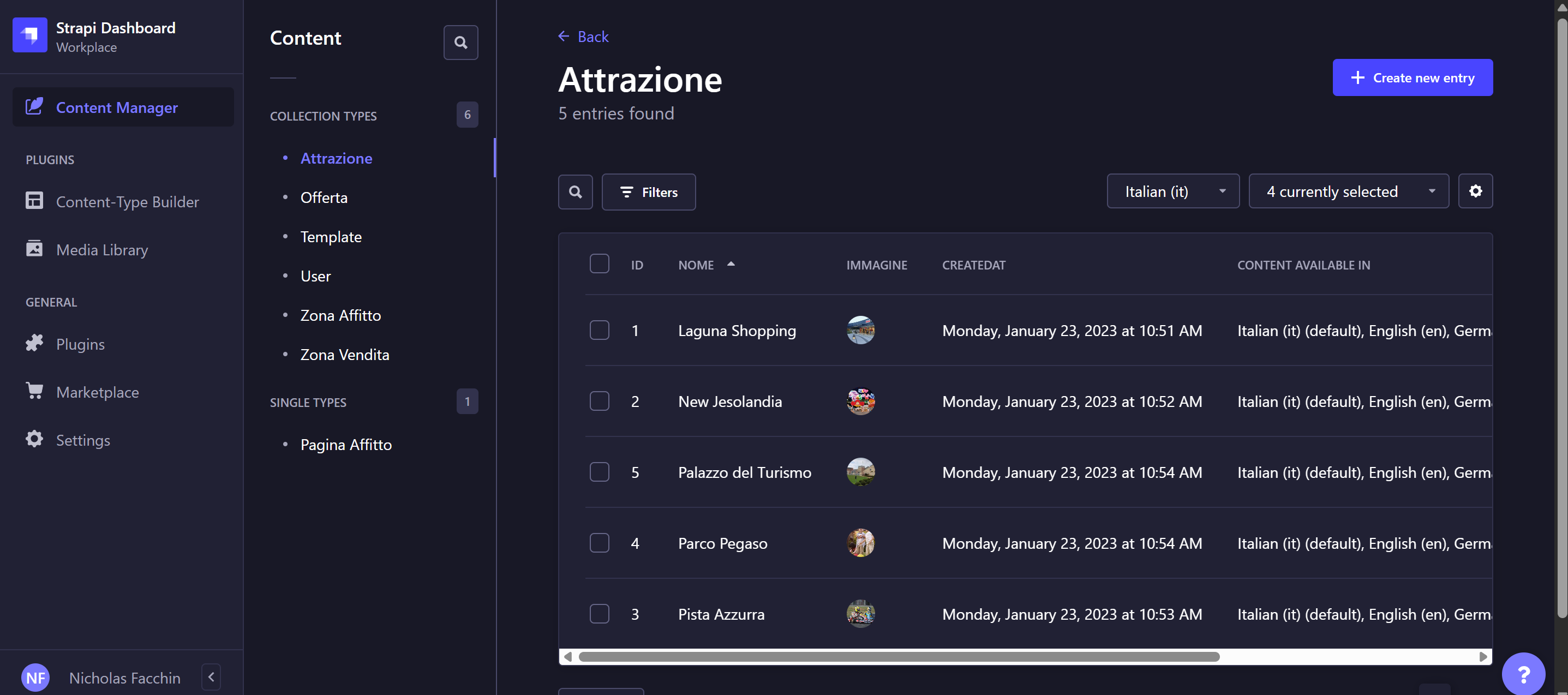Toggle select-all entries checkbox
Viewport: 1568px width, 695px height.
[x=599, y=263]
